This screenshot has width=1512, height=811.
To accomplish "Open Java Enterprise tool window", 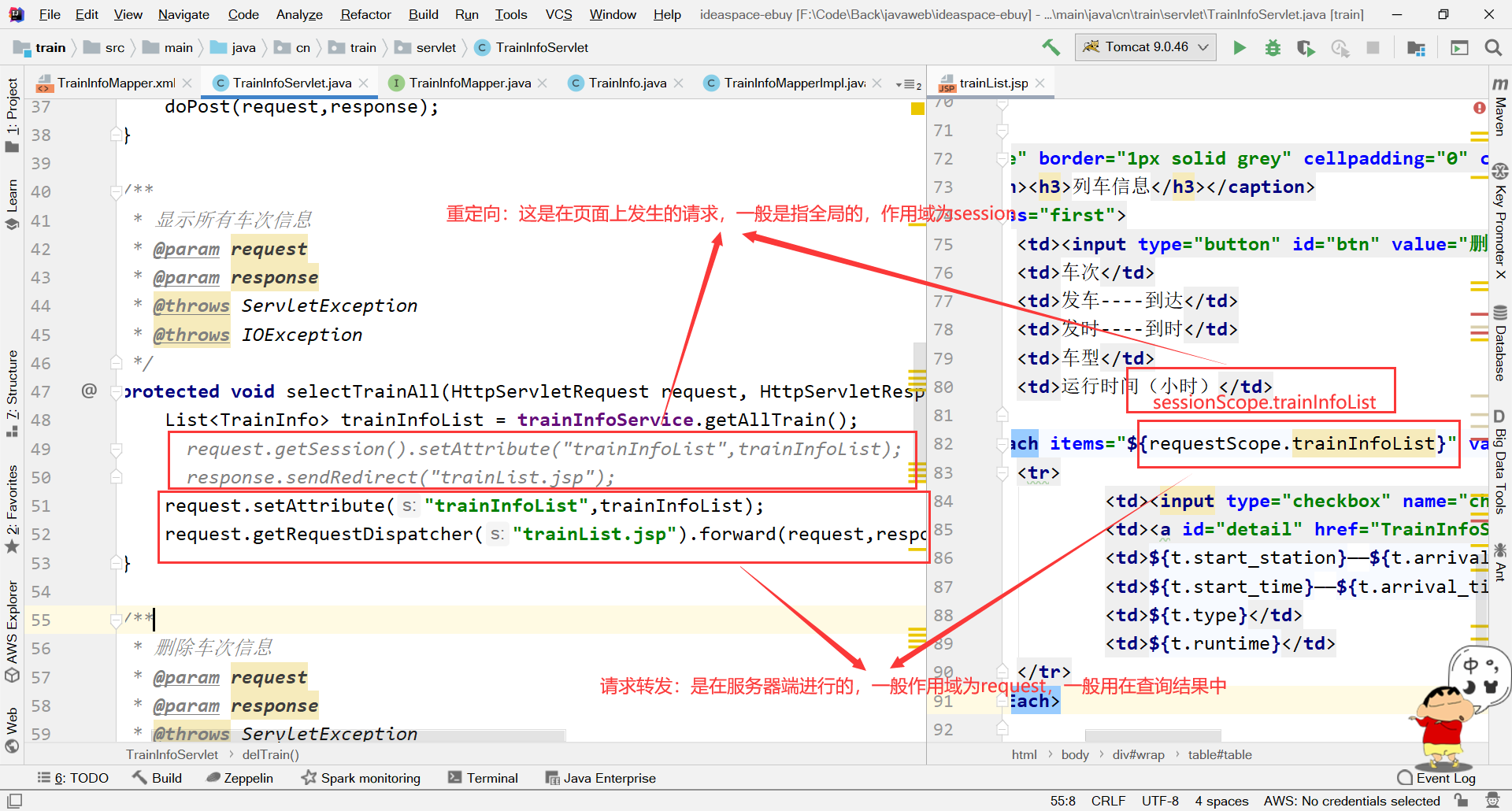I will 601,778.
